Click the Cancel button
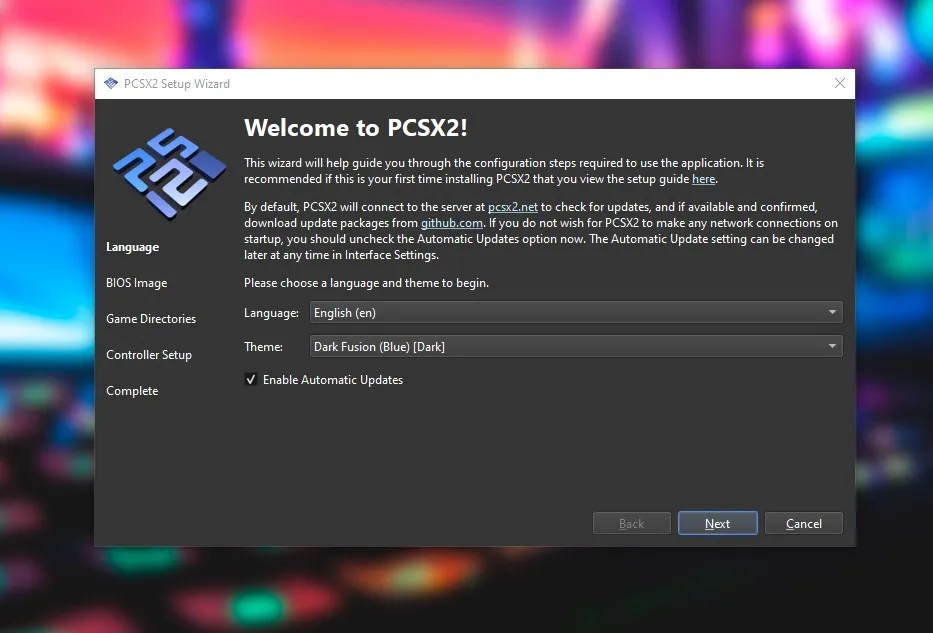Viewport: 933px width, 633px height. point(804,524)
